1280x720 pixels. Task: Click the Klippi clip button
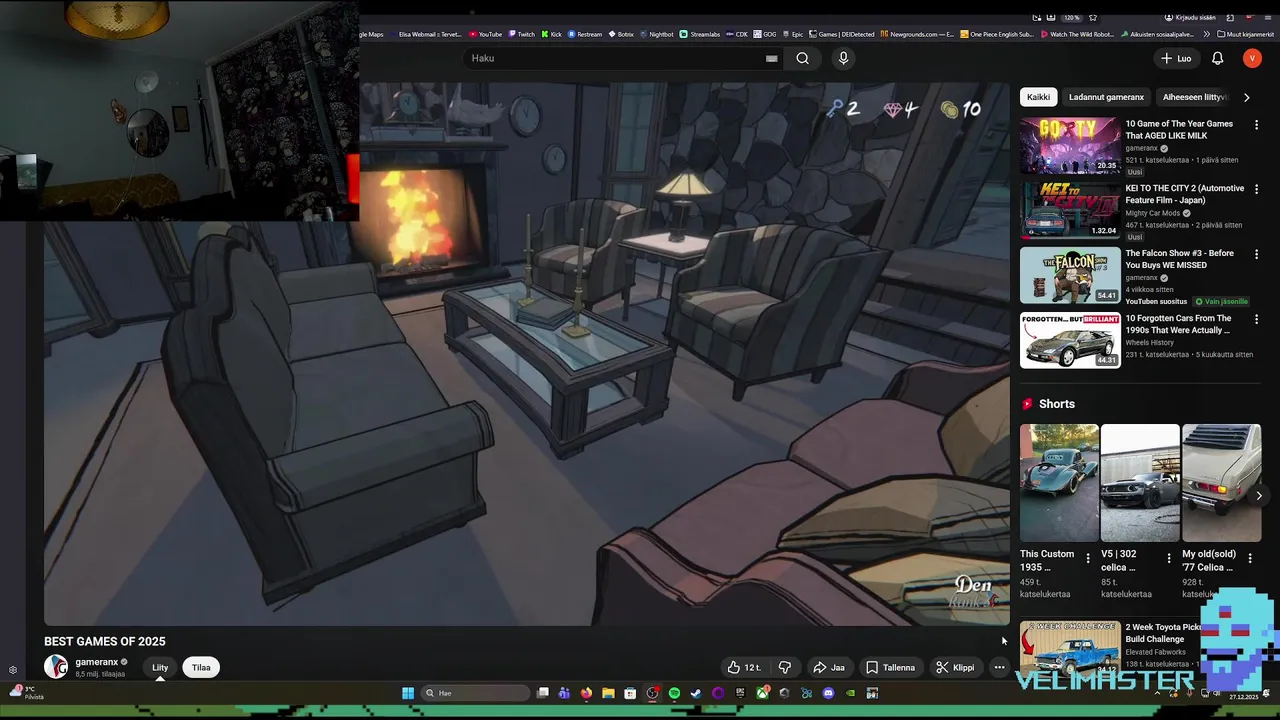(x=954, y=667)
